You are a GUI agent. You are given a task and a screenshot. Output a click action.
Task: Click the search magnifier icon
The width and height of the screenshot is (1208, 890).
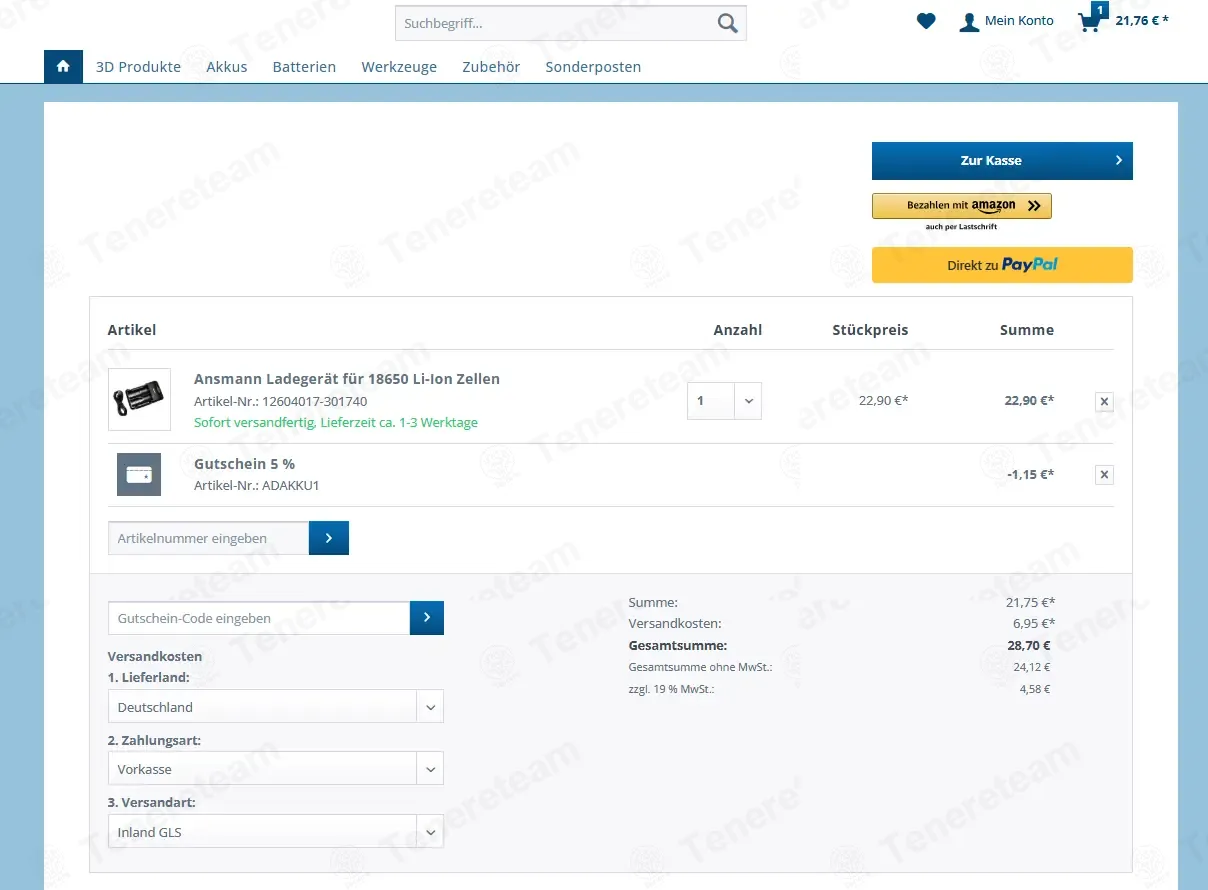(x=727, y=23)
